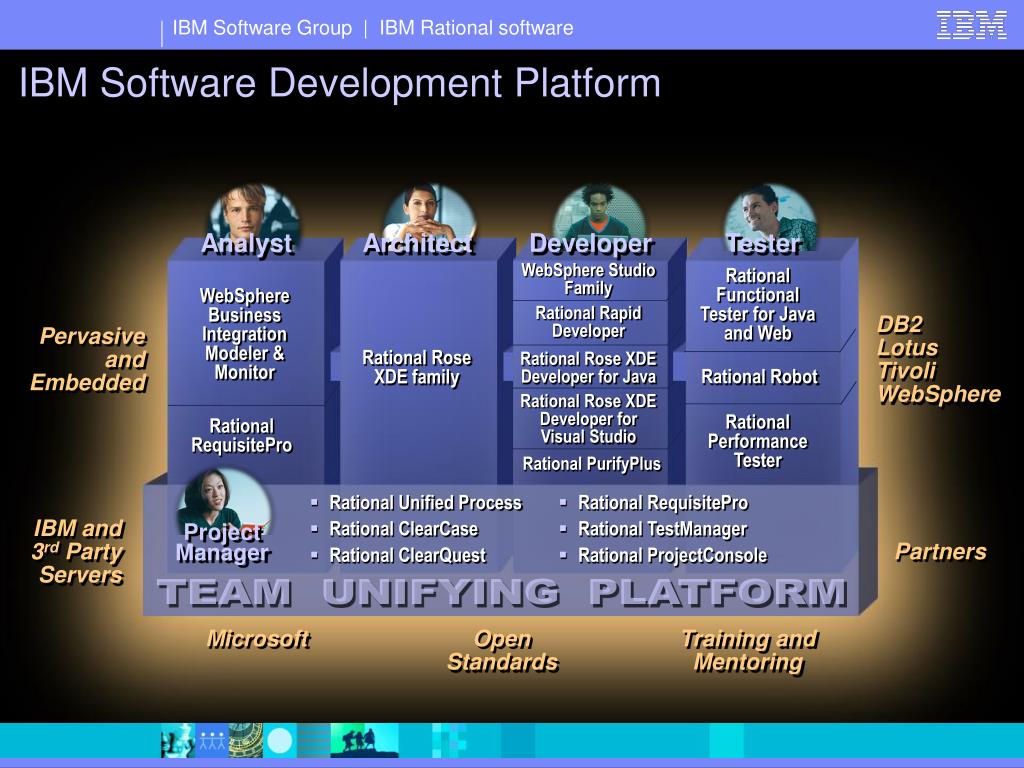
Task: Click the bulleted "Rational RequisitePro" platform item
Action: click(x=663, y=503)
